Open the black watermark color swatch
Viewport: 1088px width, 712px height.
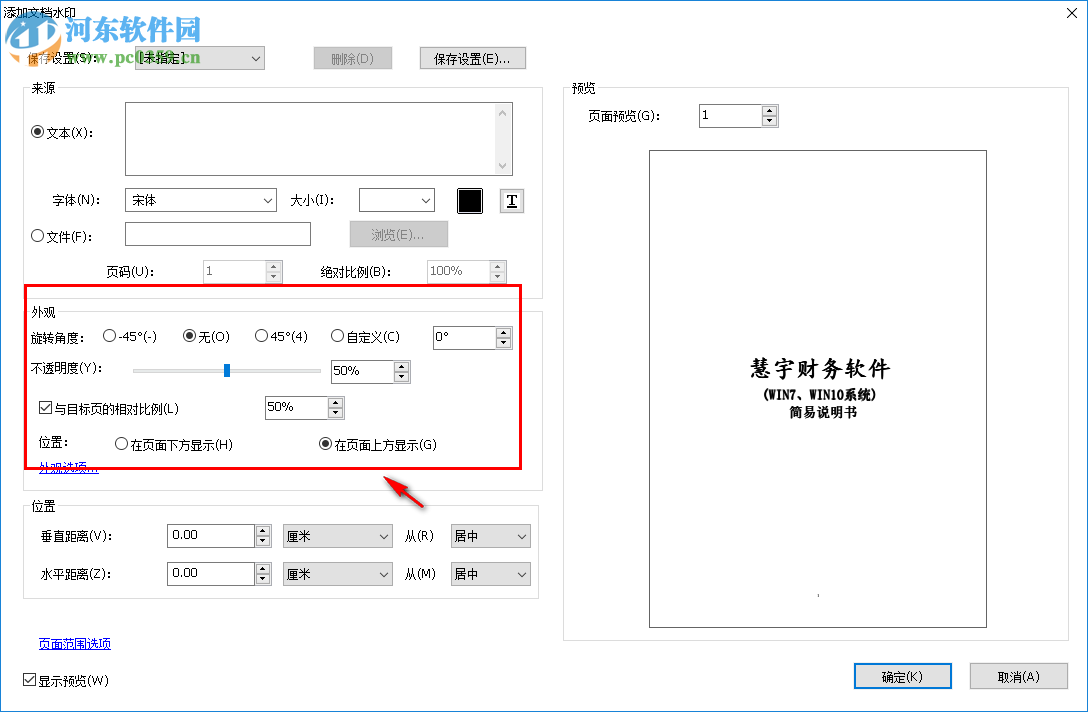(470, 200)
